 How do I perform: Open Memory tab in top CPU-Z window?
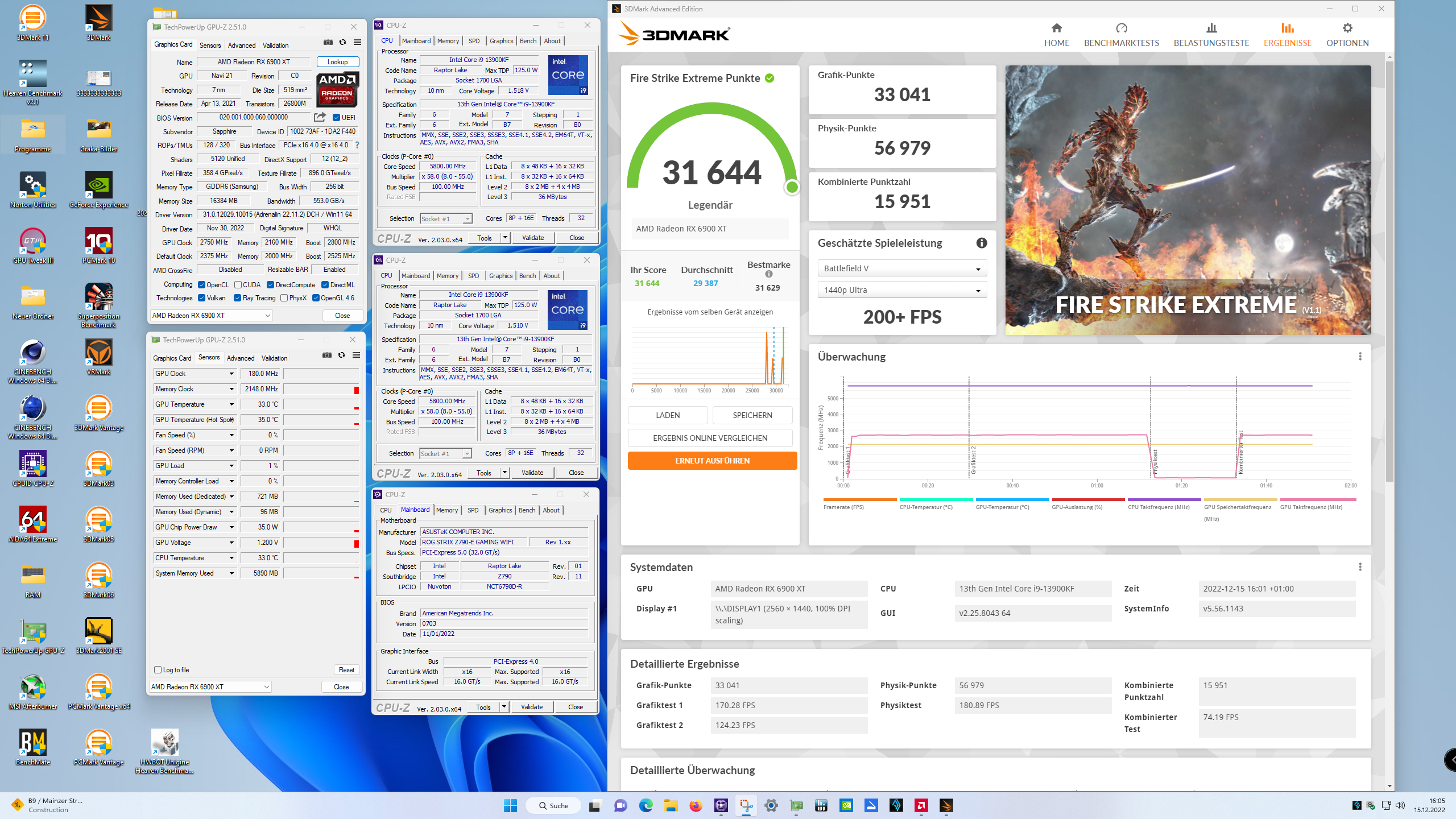pos(448,41)
